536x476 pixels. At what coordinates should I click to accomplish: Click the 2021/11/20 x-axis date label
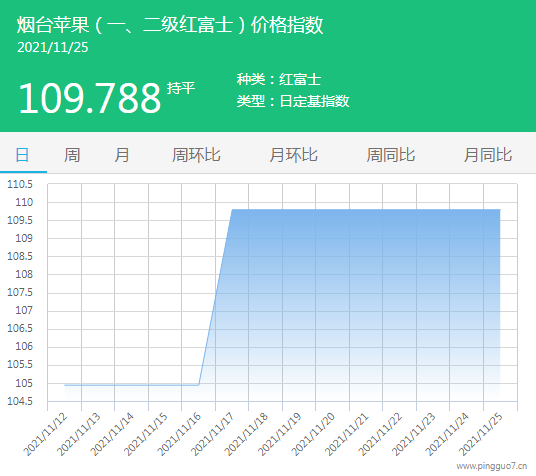313,434
